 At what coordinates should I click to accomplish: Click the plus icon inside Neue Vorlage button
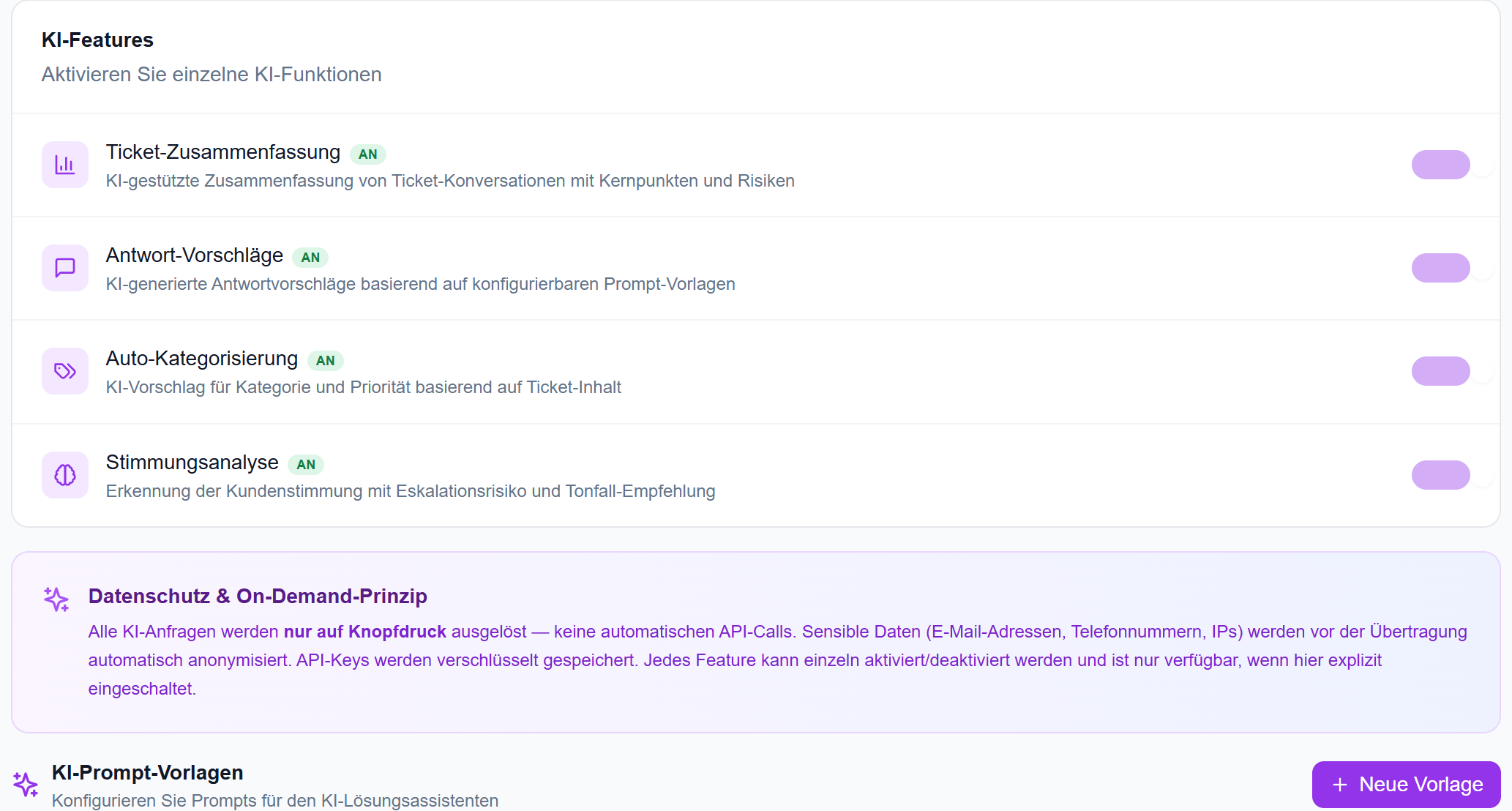tap(1340, 784)
